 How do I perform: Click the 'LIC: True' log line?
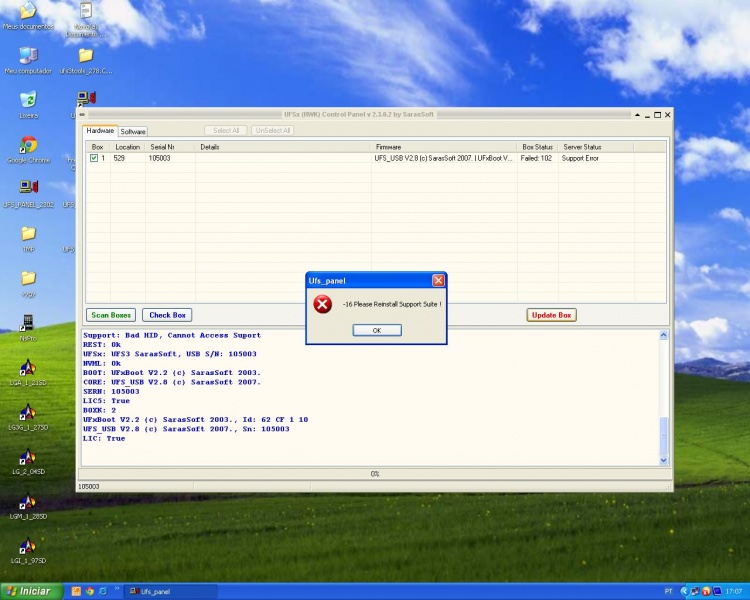point(104,438)
